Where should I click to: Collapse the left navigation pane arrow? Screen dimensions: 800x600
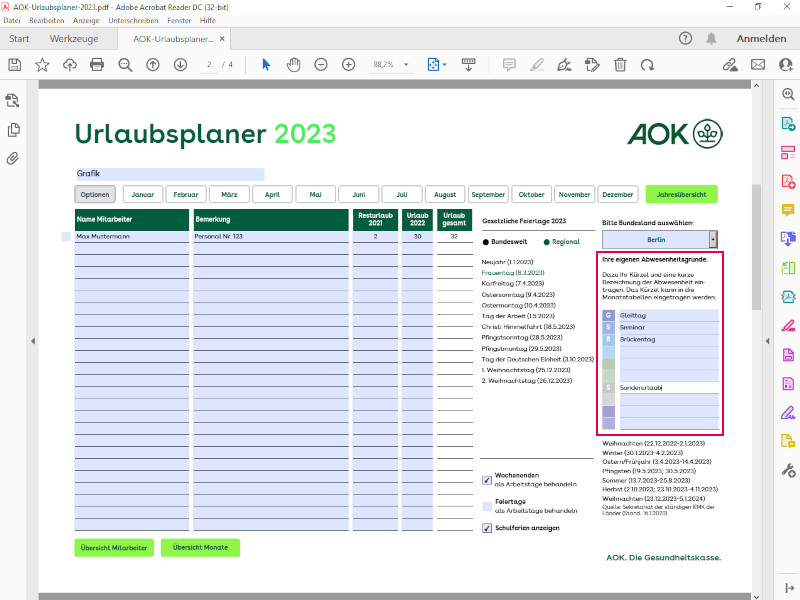coord(33,341)
